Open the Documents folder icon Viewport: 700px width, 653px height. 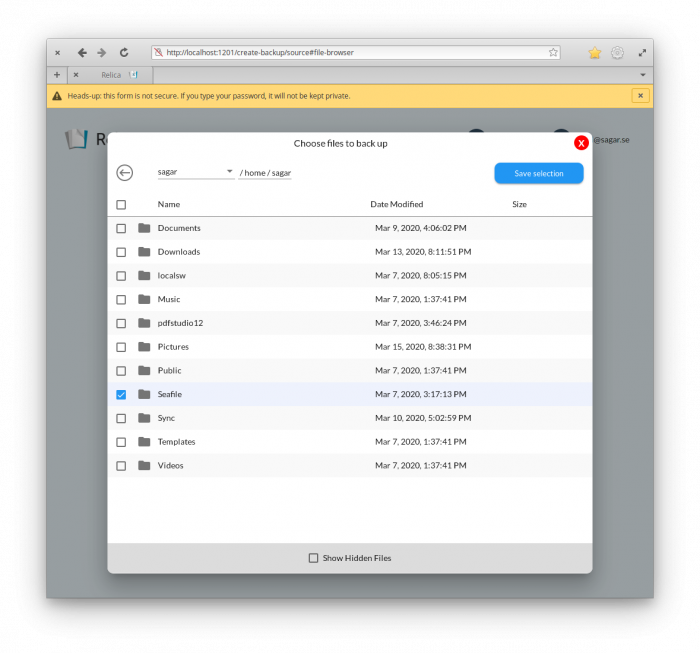(144, 228)
